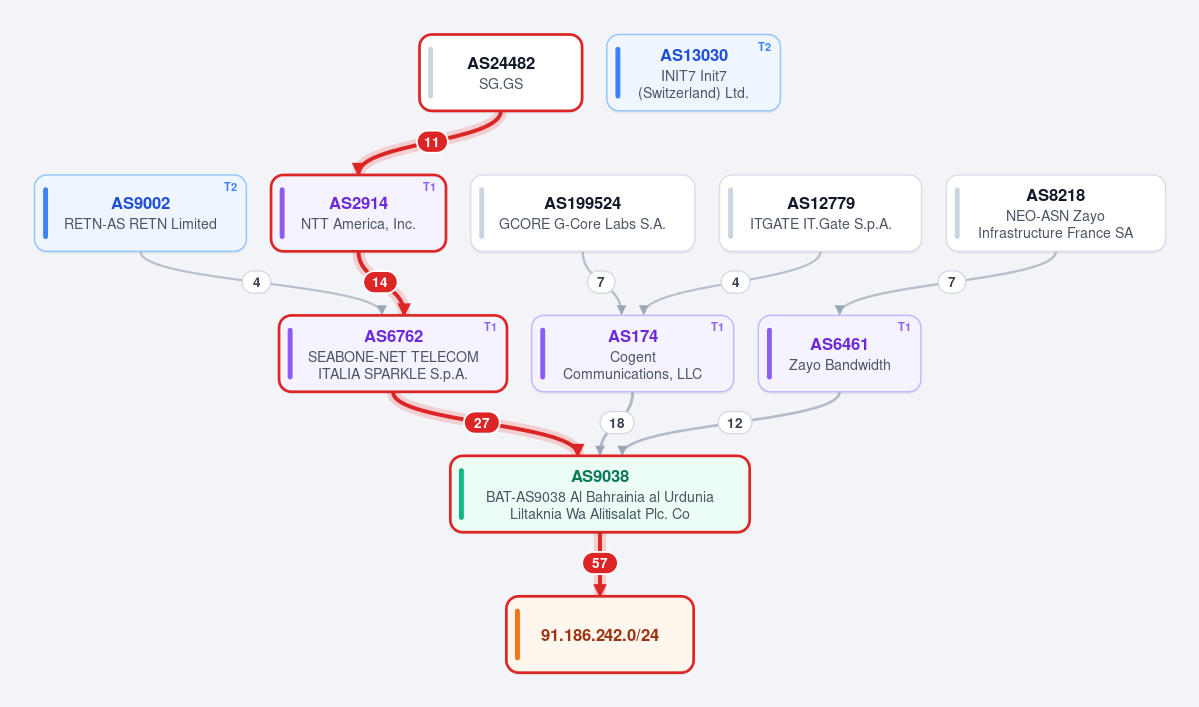Image resolution: width=1199 pixels, height=707 pixels.
Task: Click the red edge badge labeled 11
Action: (432, 142)
